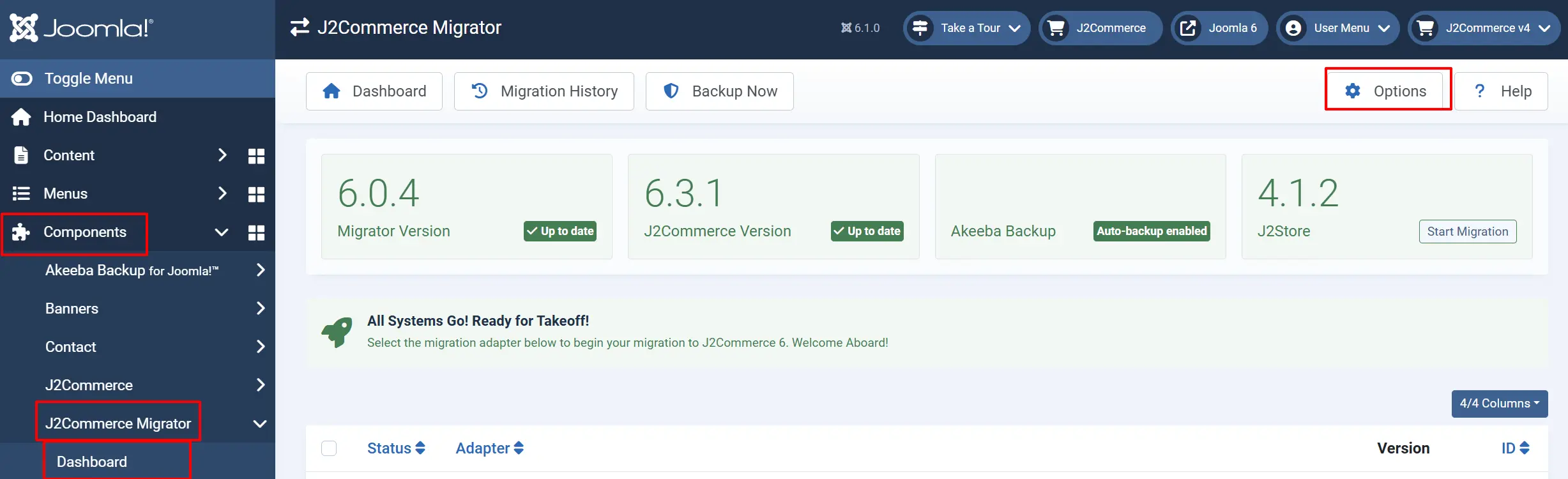1568x479 pixels.
Task: Sort the table by Status column
Action: point(396,448)
